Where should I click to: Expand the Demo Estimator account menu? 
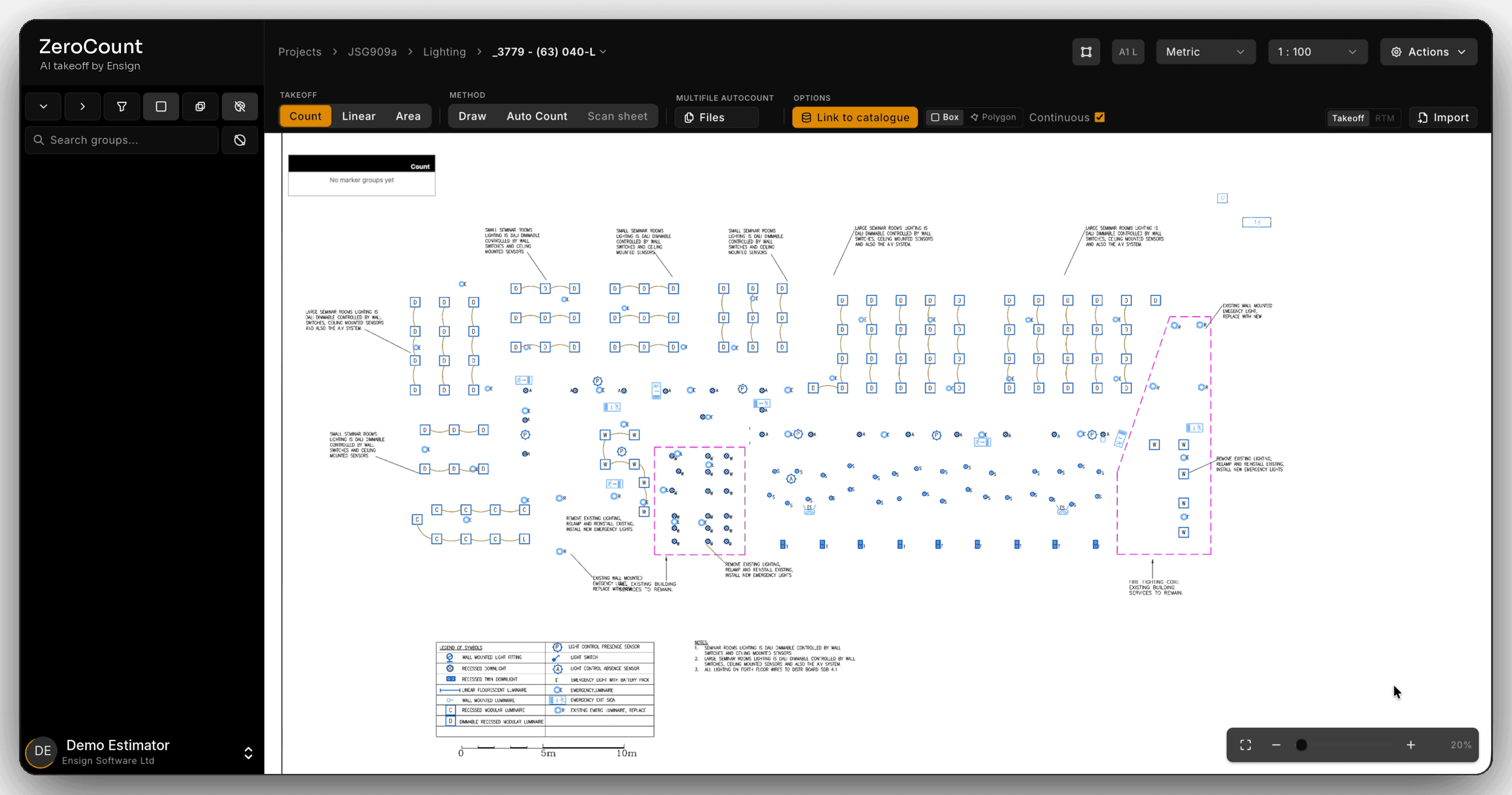click(x=248, y=753)
